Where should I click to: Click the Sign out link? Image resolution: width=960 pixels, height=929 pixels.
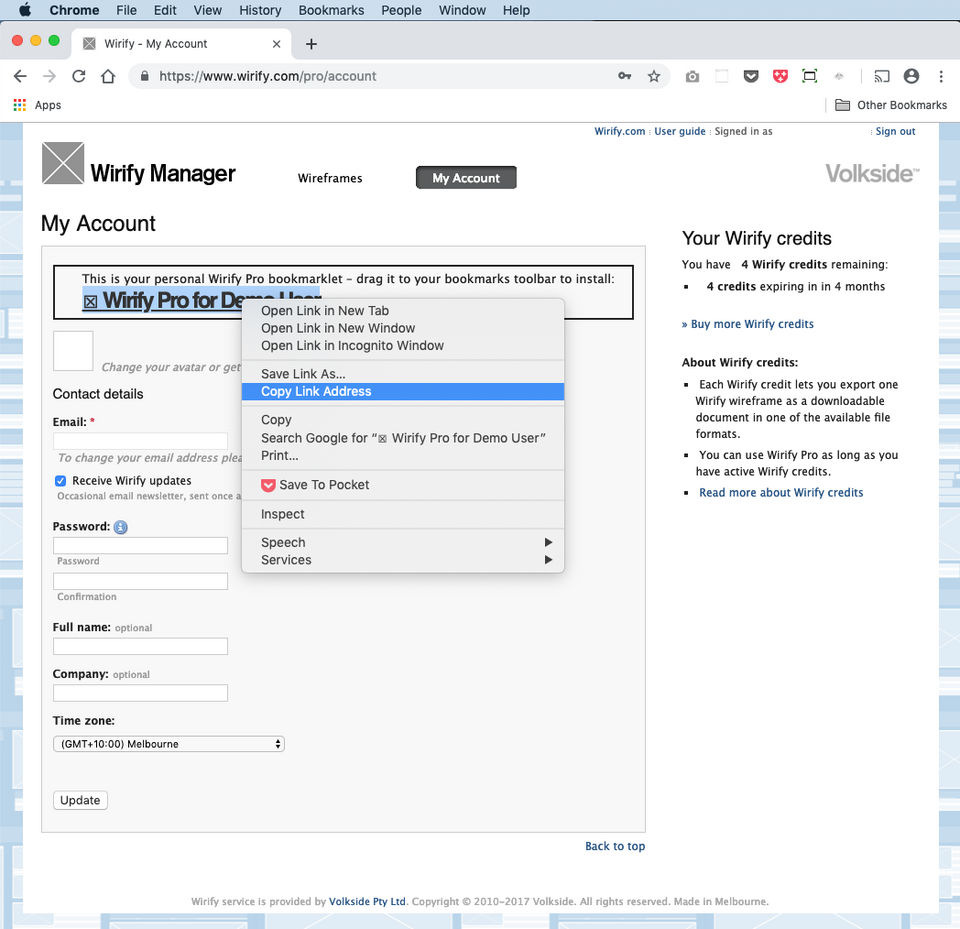(x=895, y=131)
